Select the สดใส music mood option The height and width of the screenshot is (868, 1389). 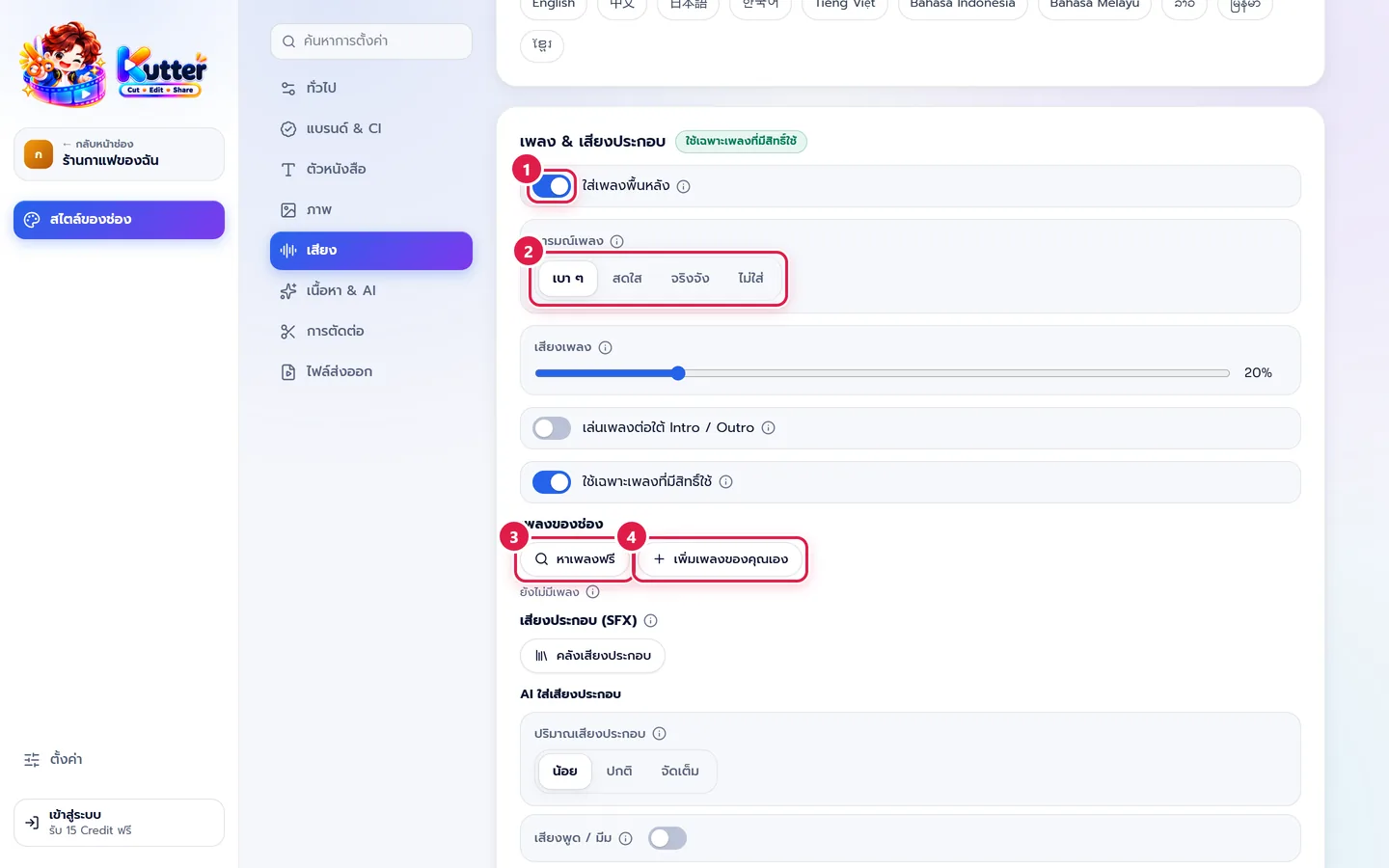[627, 278]
